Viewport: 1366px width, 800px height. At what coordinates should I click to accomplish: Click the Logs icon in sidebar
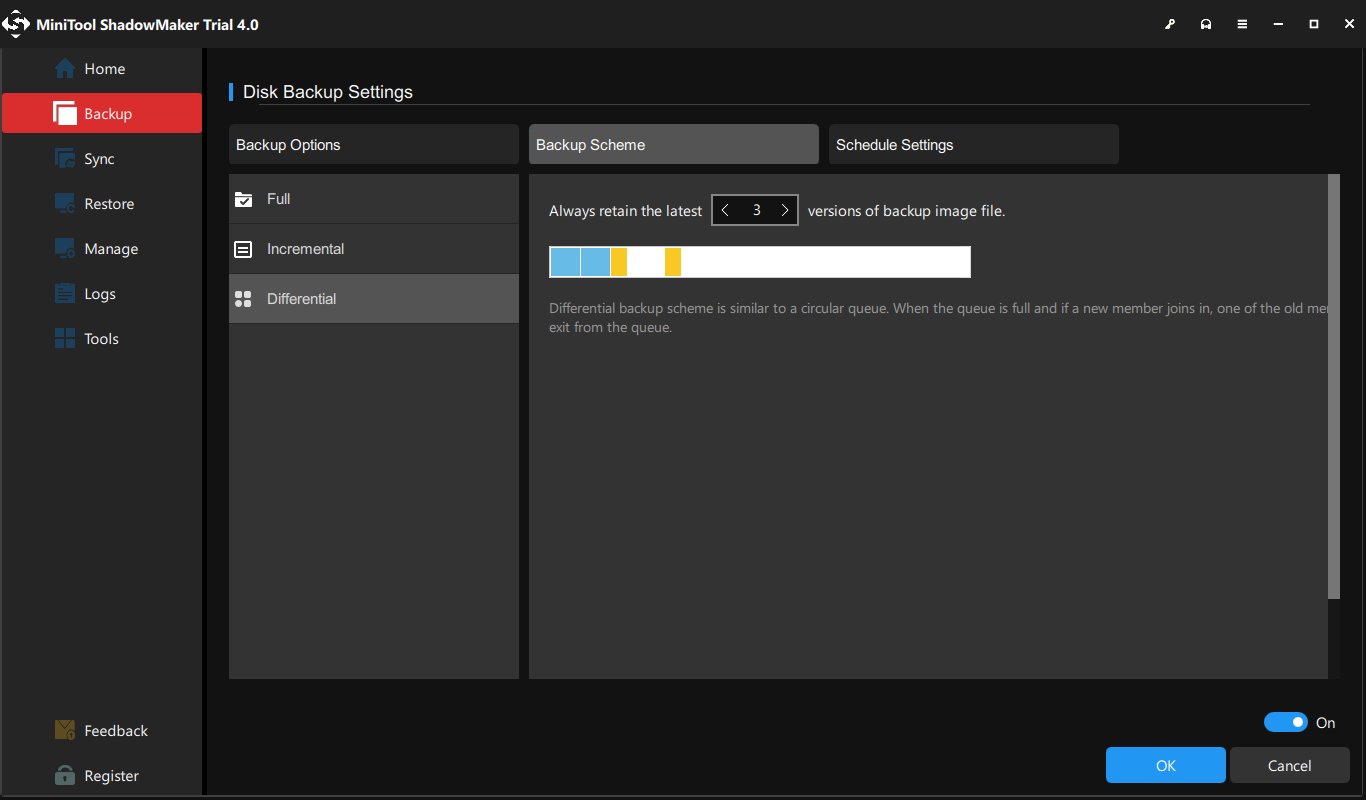click(x=65, y=294)
